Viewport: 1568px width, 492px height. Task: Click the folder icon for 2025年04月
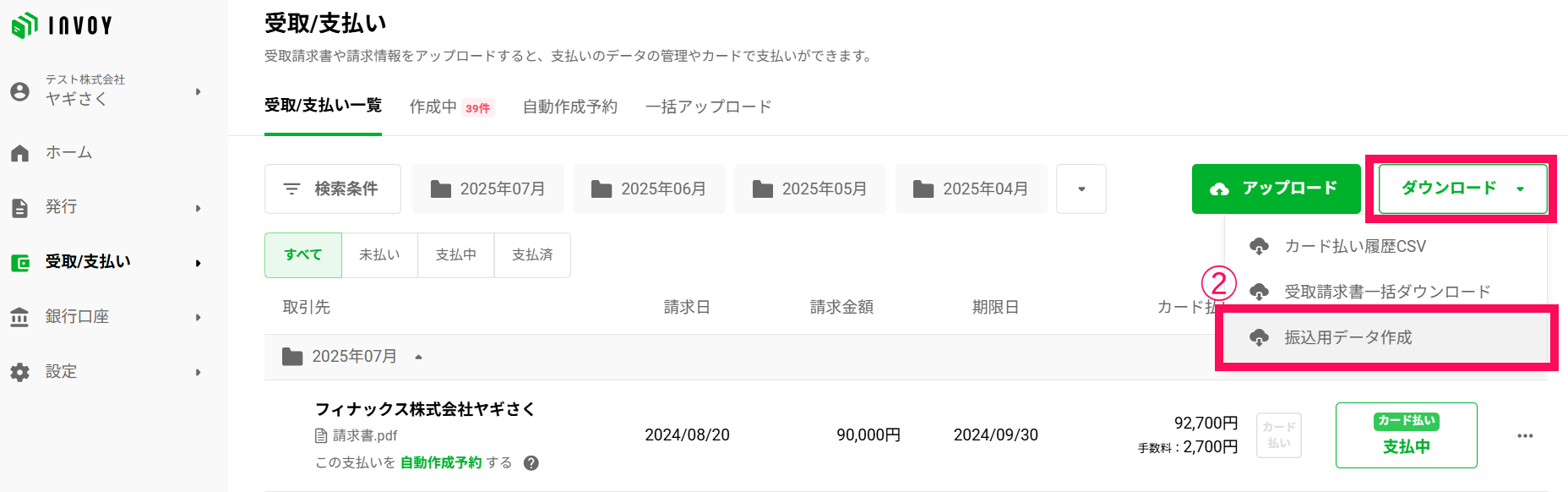point(923,189)
